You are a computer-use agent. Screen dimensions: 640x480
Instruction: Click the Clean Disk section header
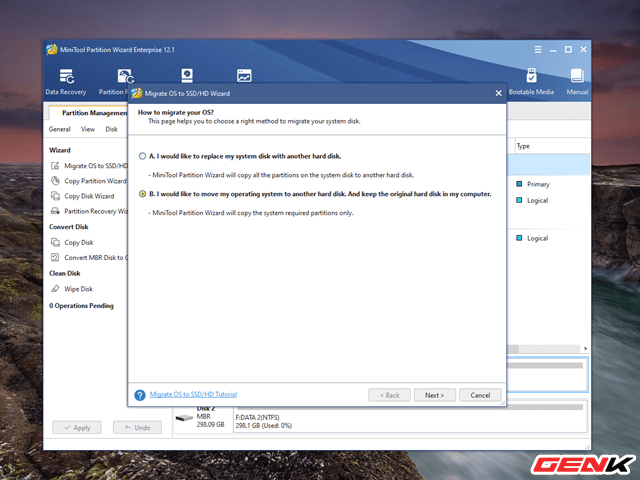tap(64, 273)
